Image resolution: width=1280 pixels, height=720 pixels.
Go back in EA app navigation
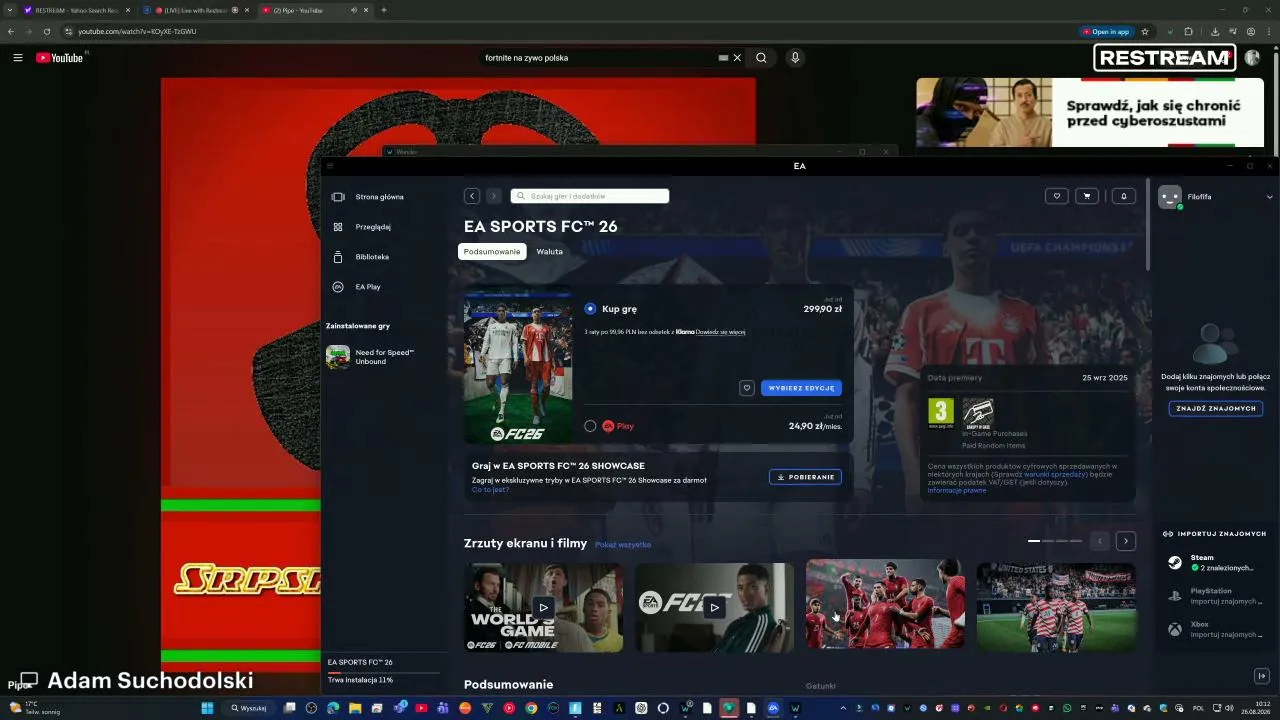click(x=472, y=196)
